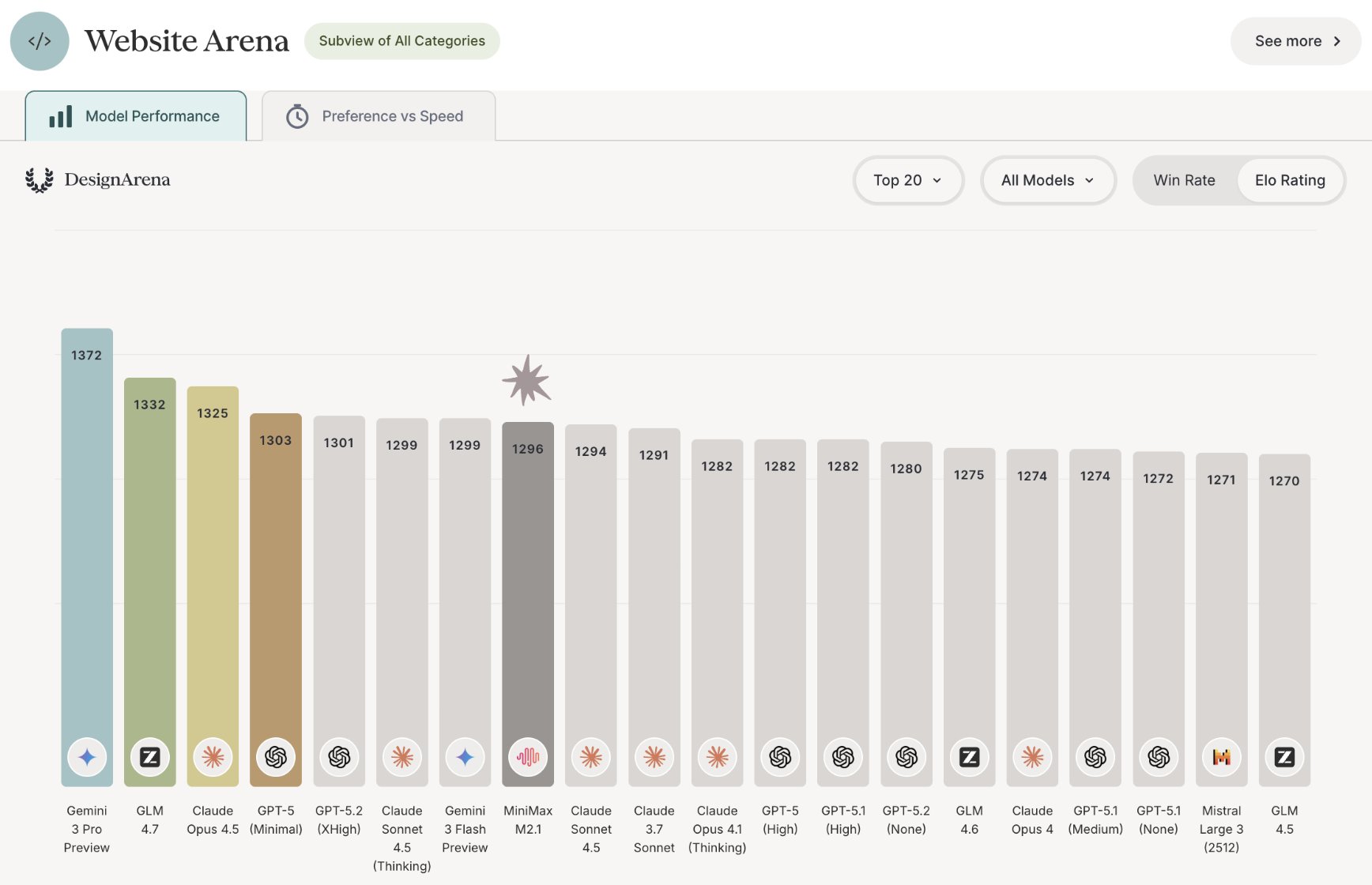Click the Gemini 3 Pro Preview sparkle icon
This screenshot has height=885, width=1372.
pos(87,757)
